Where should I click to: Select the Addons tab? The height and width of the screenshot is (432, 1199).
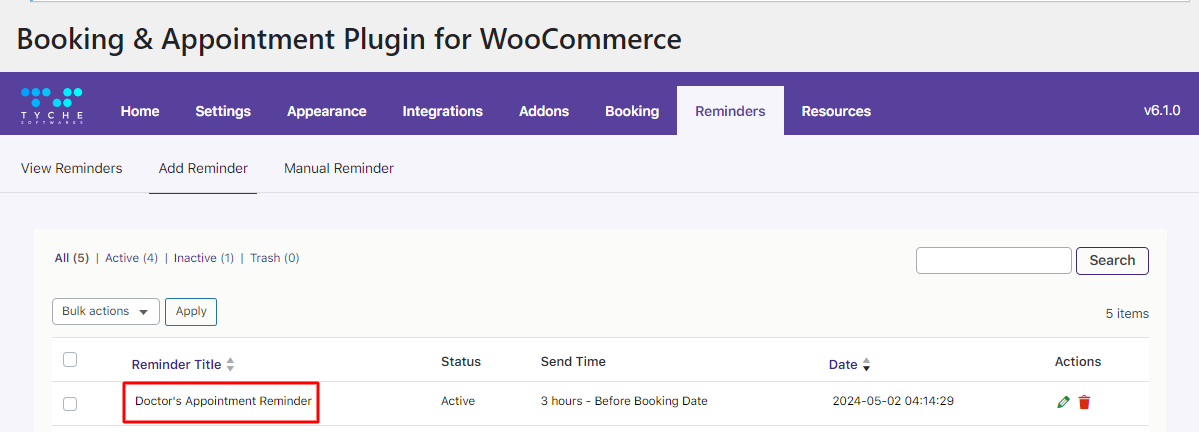pos(544,111)
